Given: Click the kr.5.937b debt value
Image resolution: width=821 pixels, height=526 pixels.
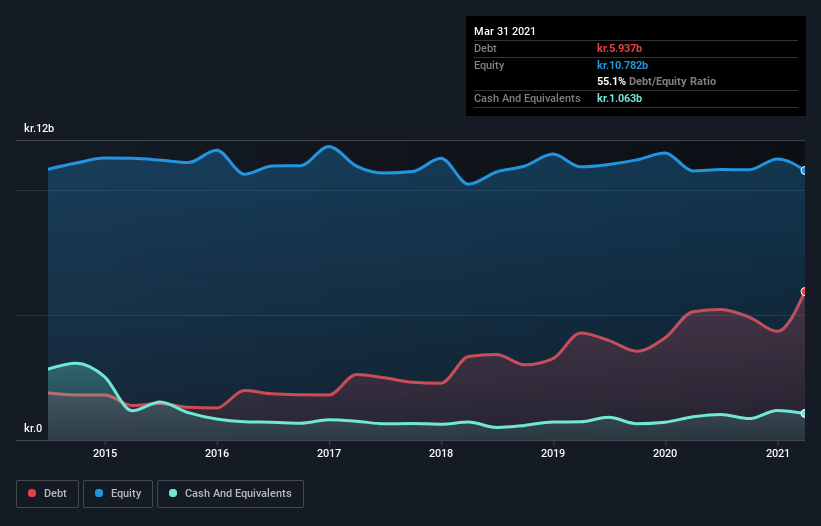Looking at the screenshot, I should point(619,48).
